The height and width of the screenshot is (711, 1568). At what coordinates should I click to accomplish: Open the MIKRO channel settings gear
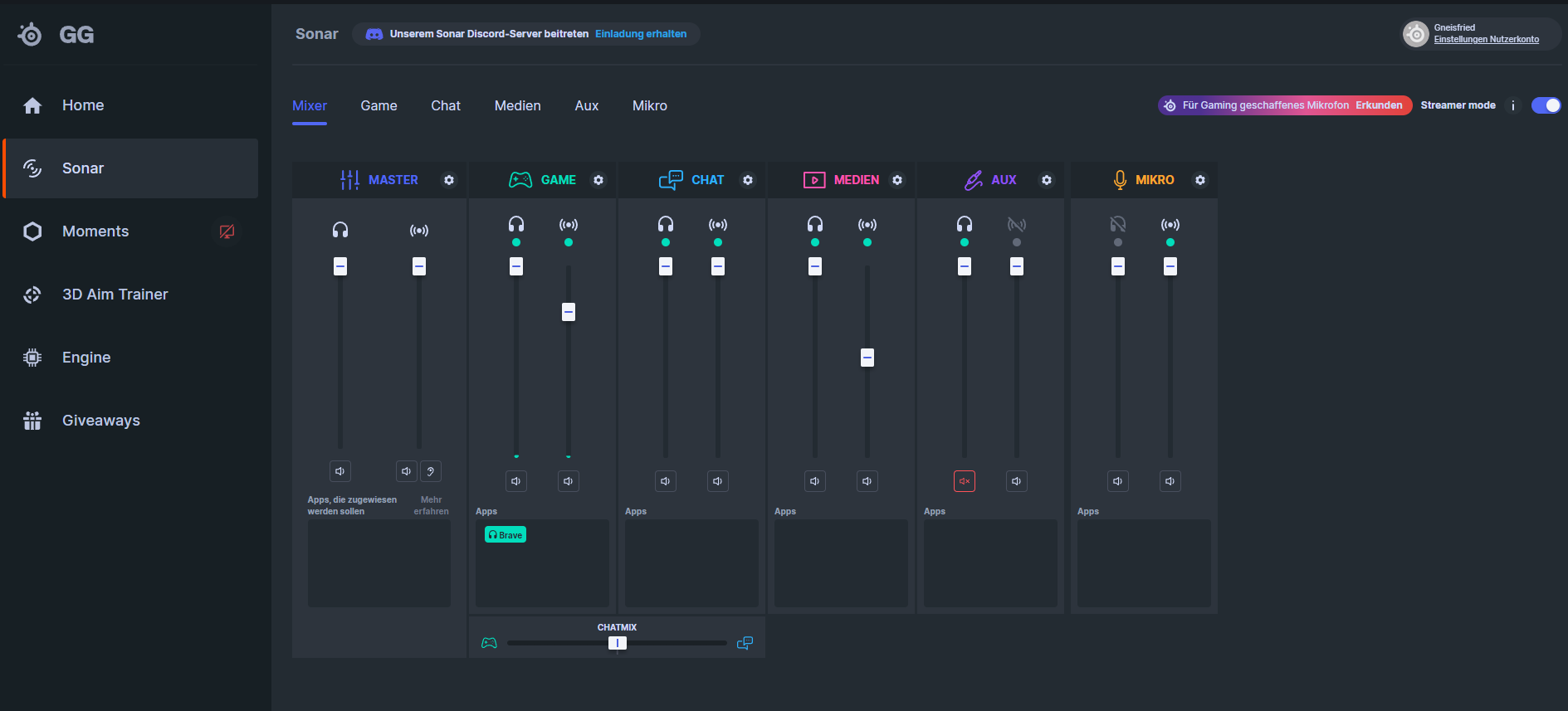click(x=1200, y=180)
